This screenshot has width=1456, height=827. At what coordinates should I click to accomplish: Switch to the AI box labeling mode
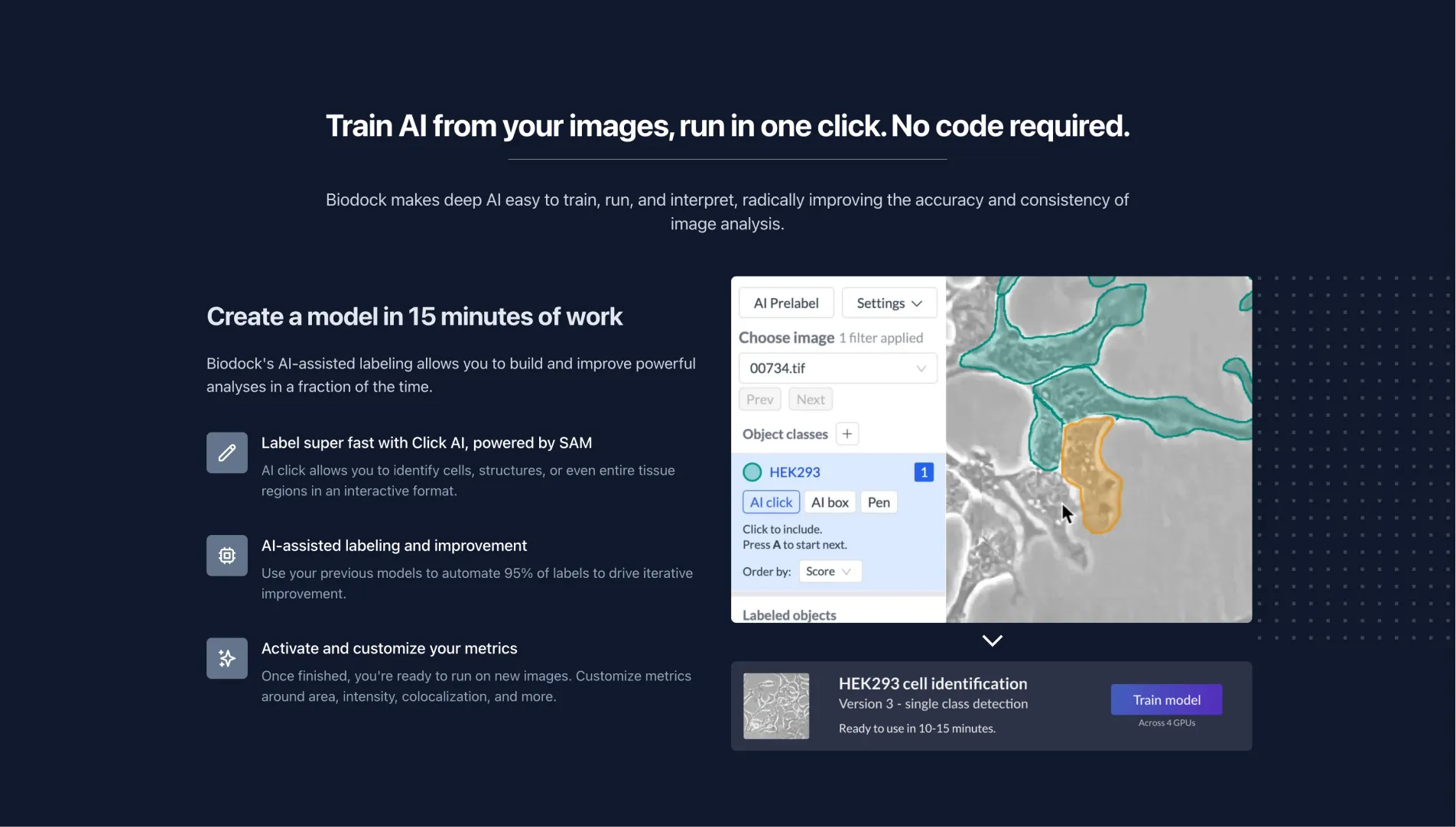click(830, 502)
